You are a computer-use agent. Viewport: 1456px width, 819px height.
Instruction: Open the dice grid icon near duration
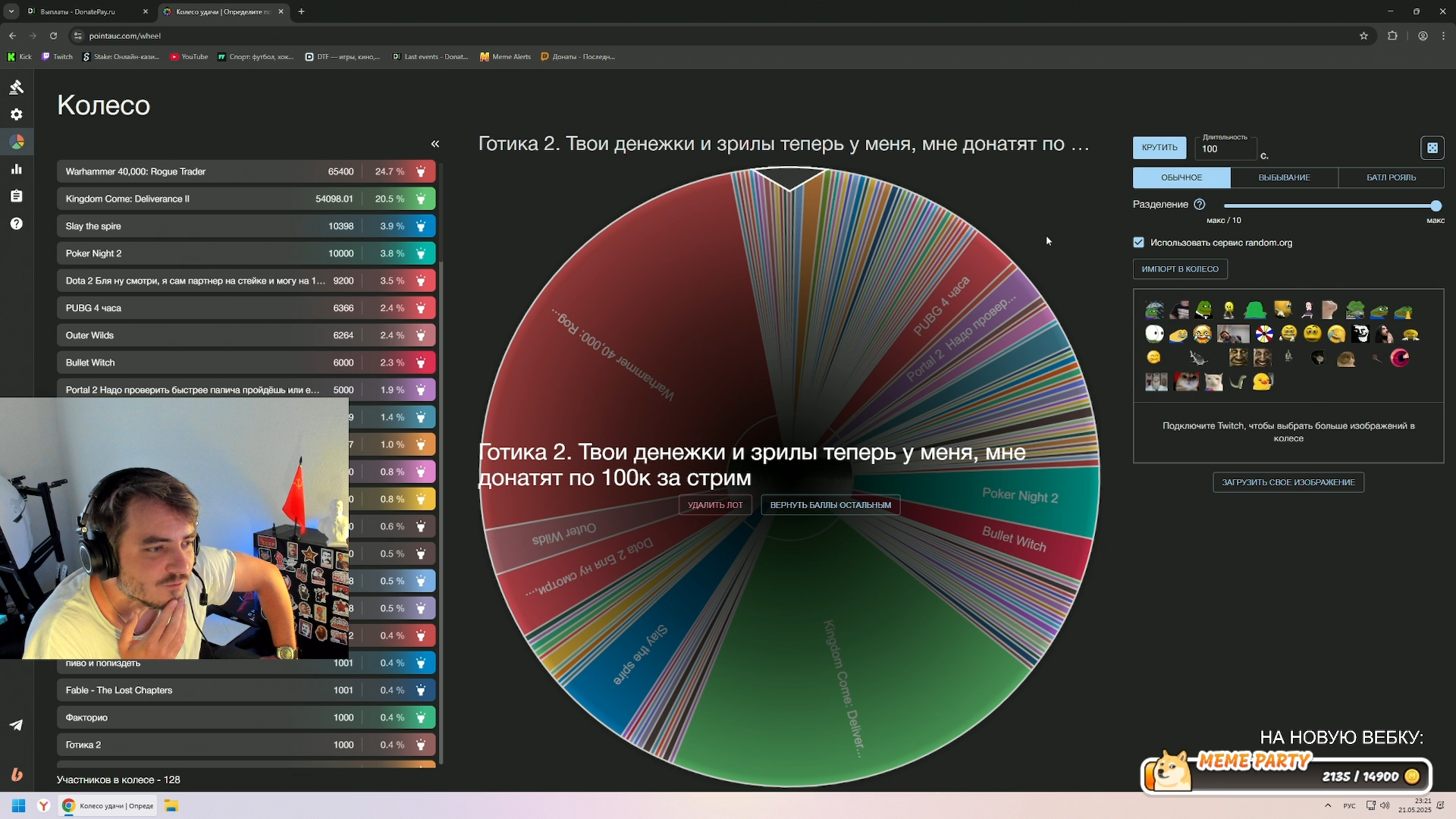1432,148
